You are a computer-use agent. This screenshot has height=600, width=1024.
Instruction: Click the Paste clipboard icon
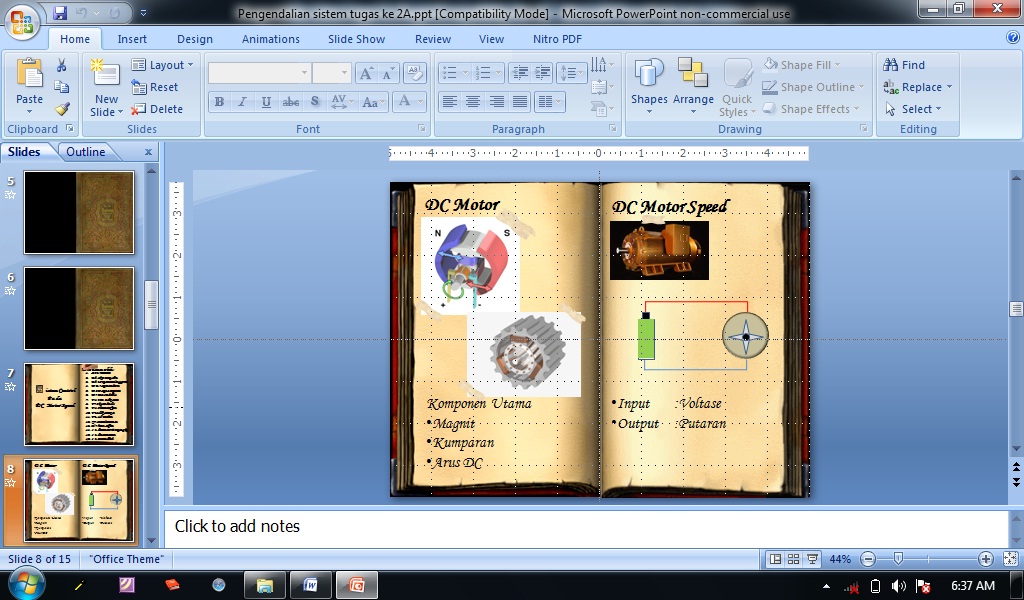coord(29,73)
